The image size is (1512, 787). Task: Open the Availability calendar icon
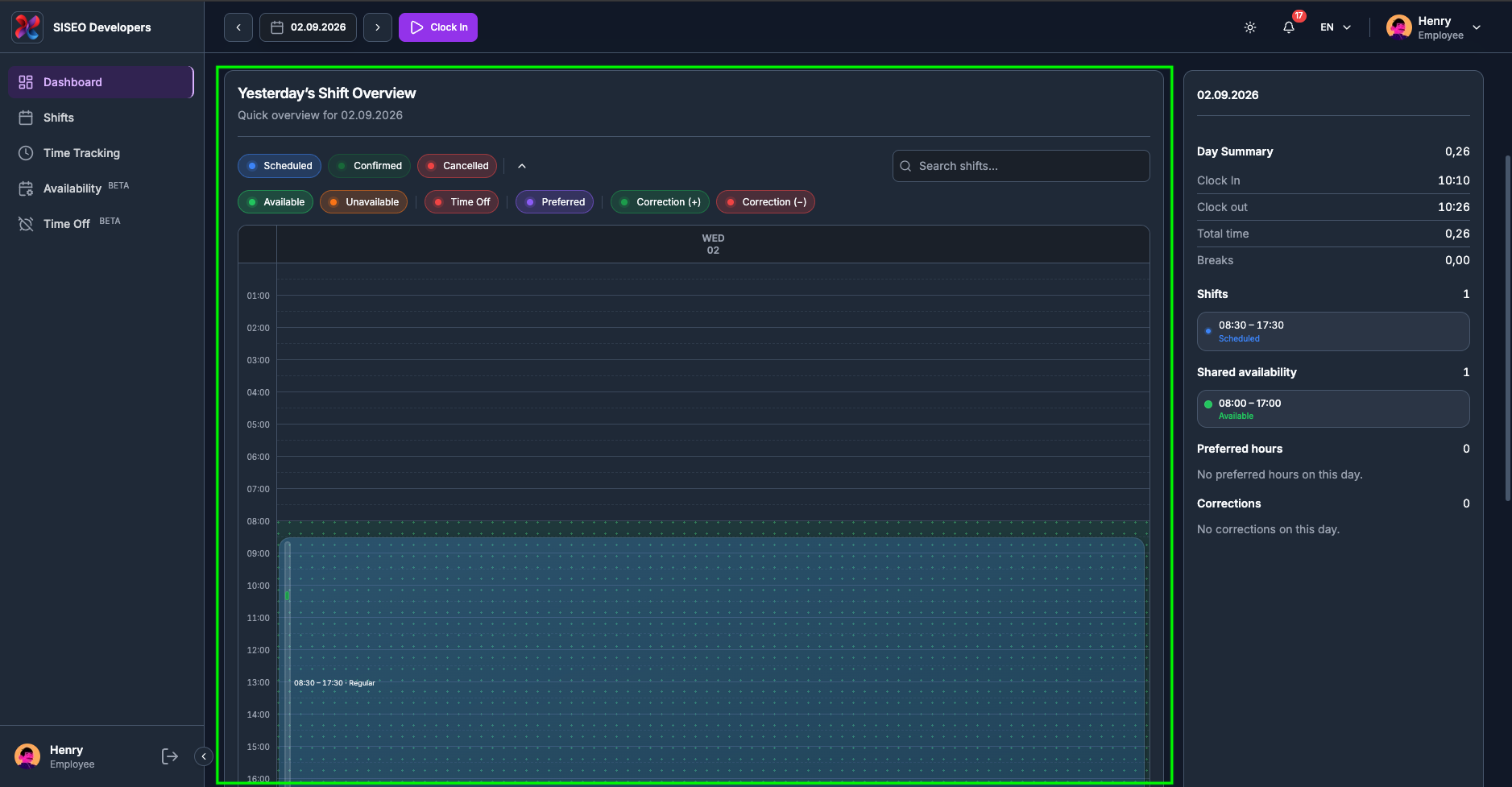coord(26,188)
